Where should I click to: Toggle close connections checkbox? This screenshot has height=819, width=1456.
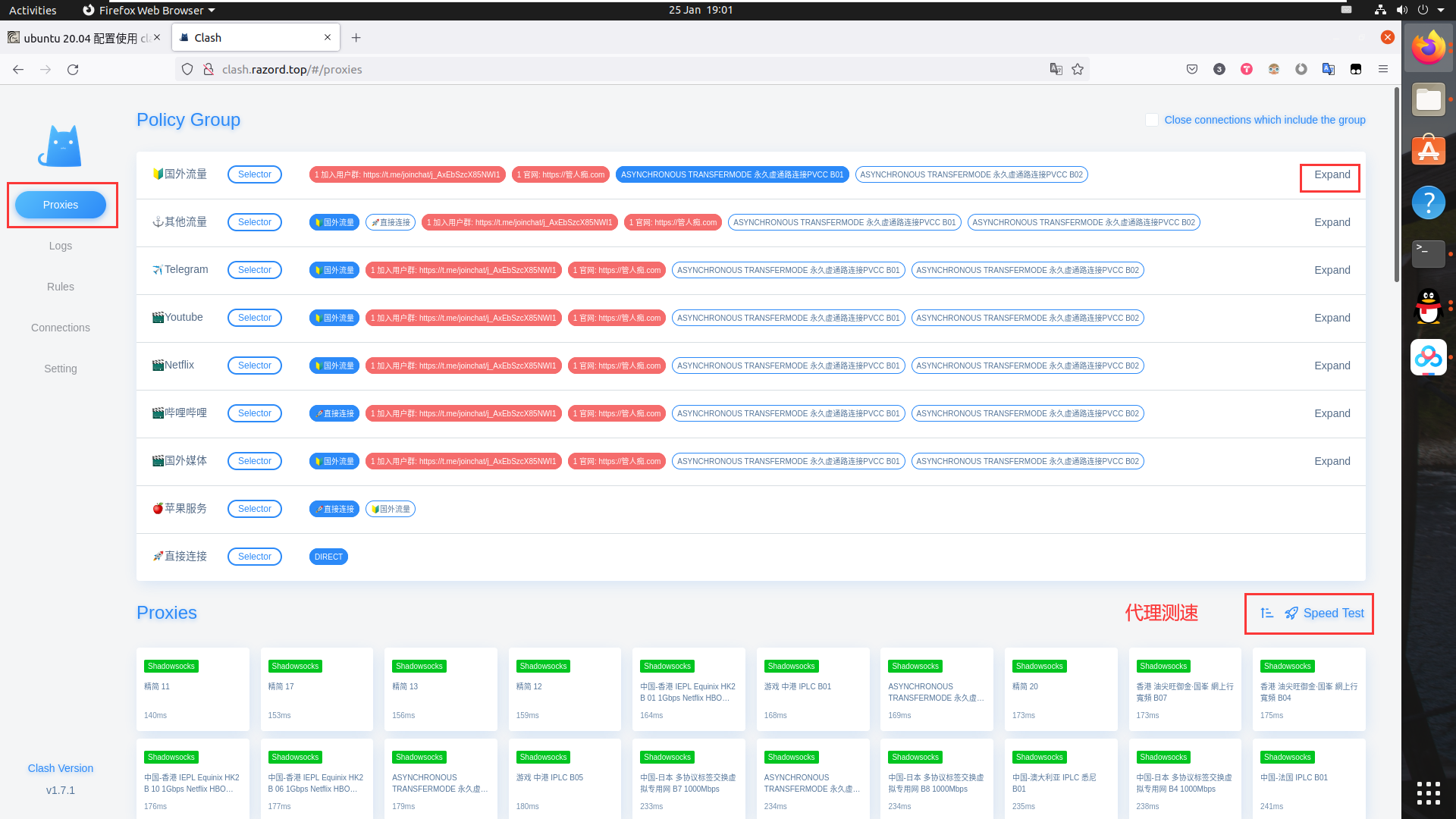pos(1151,120)
